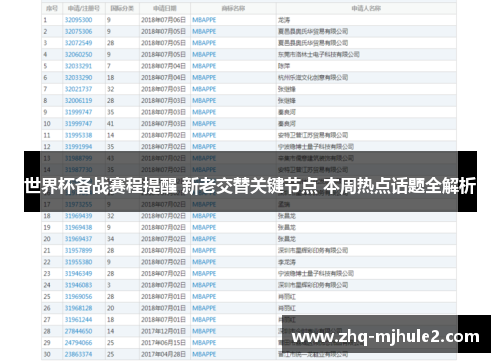Click MBAPPE trademark link in row 18
Screen dimensions: 500x362
204,216
